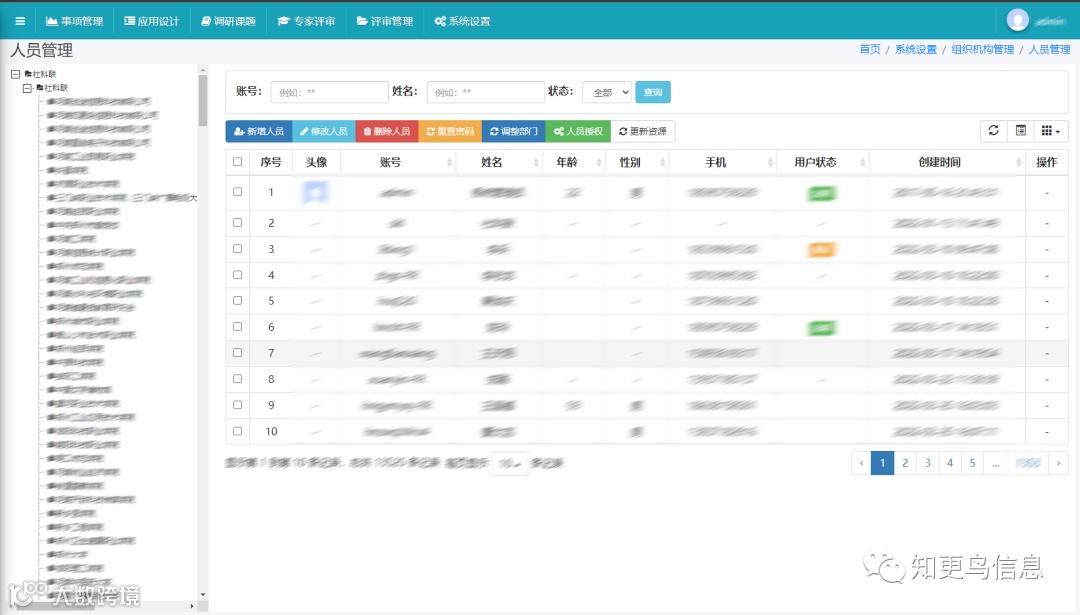Open the 调研课题 menu
Image resolution: width=1080 pixels, height=615 pixels.
point(228,21)
